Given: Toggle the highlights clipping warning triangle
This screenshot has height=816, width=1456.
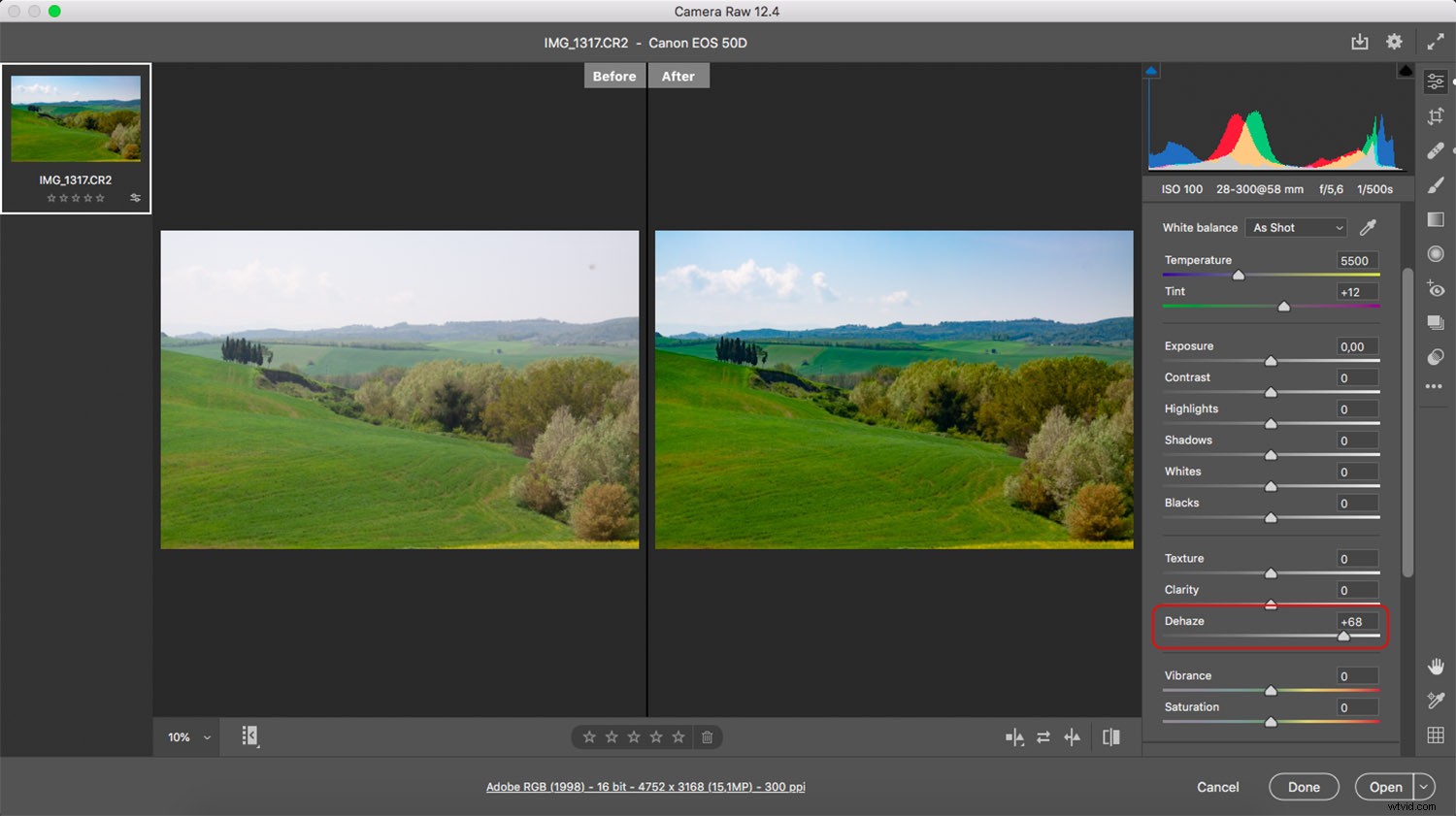Looking at the screenshot, I should point(1406,69).
